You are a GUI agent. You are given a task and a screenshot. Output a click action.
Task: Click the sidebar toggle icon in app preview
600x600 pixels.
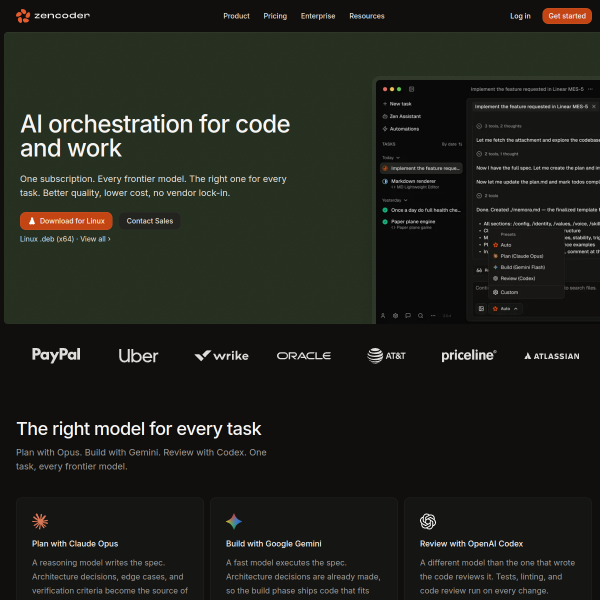(x=411, y=89)
